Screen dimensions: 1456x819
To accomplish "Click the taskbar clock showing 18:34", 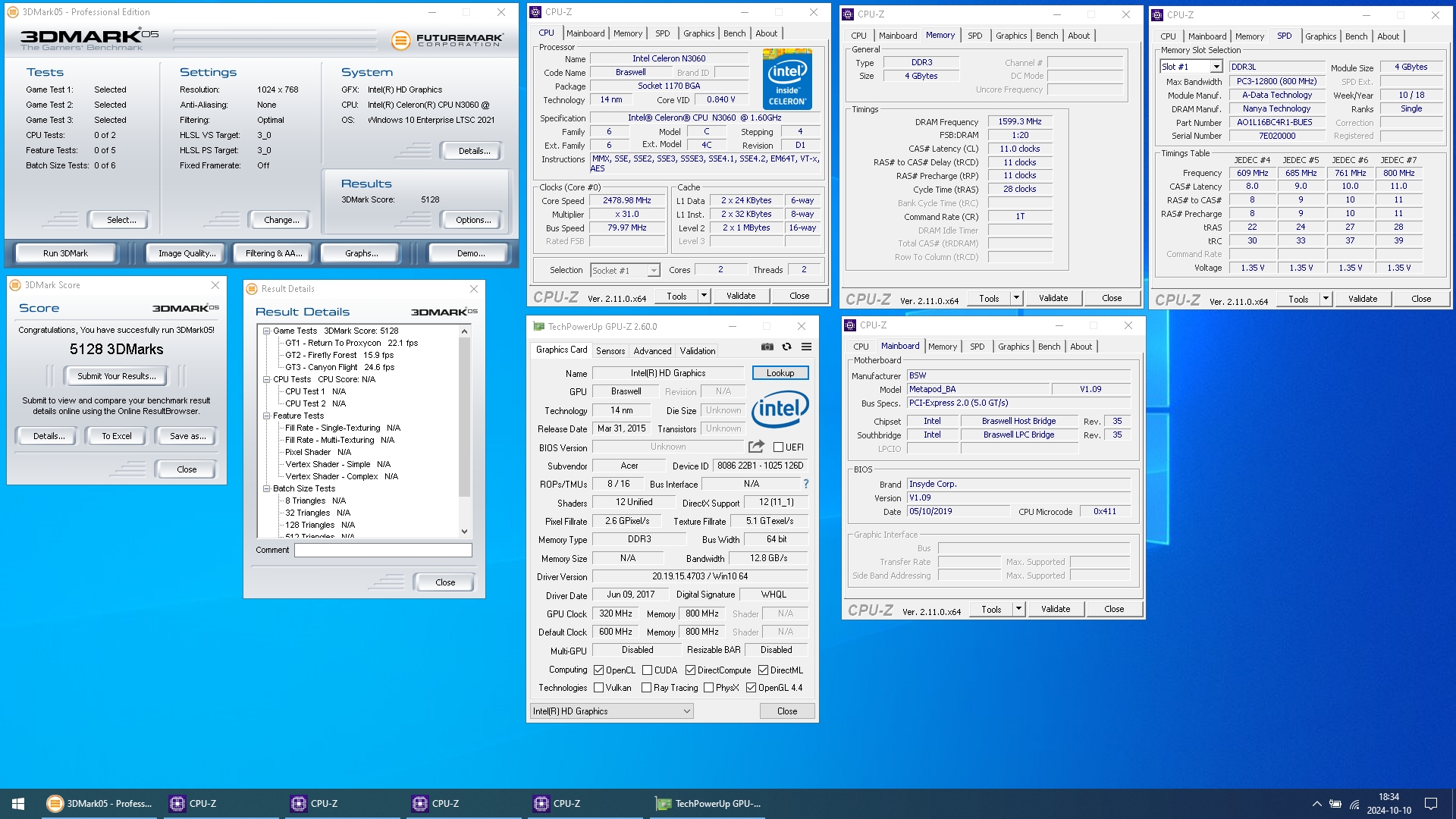I will 1389,804.
